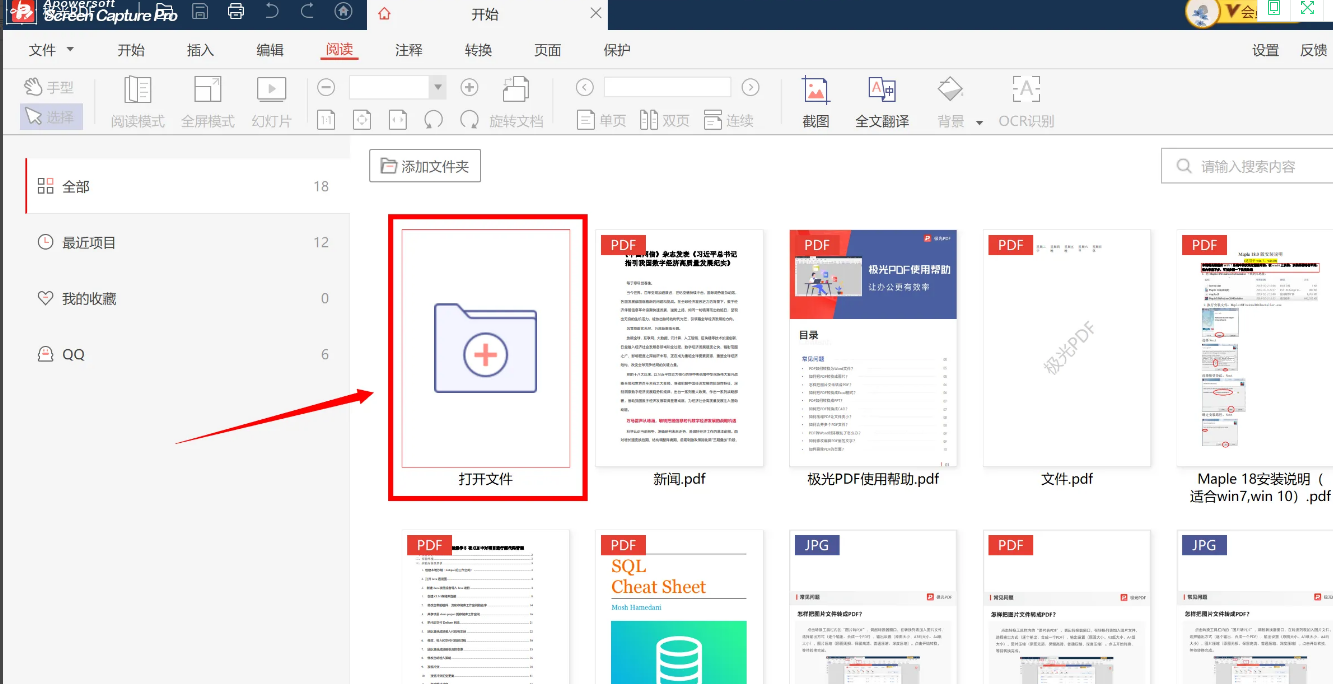Image resolution: width=1333 pixels, height=684 pixels.
Task: Switch to 双页 double page view
Action: tap(664, 120)
